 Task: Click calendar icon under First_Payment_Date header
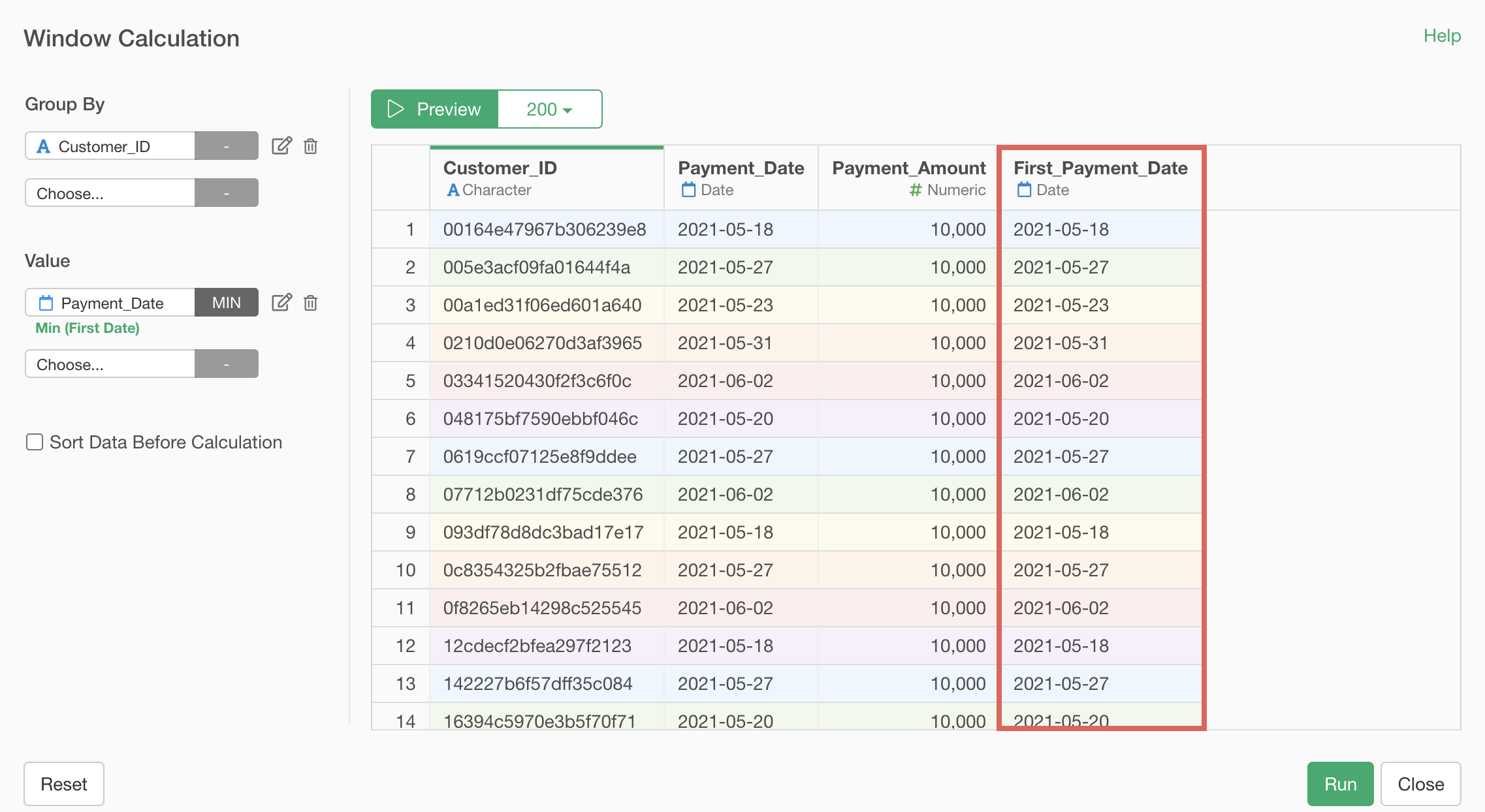tap(1024, 190)
